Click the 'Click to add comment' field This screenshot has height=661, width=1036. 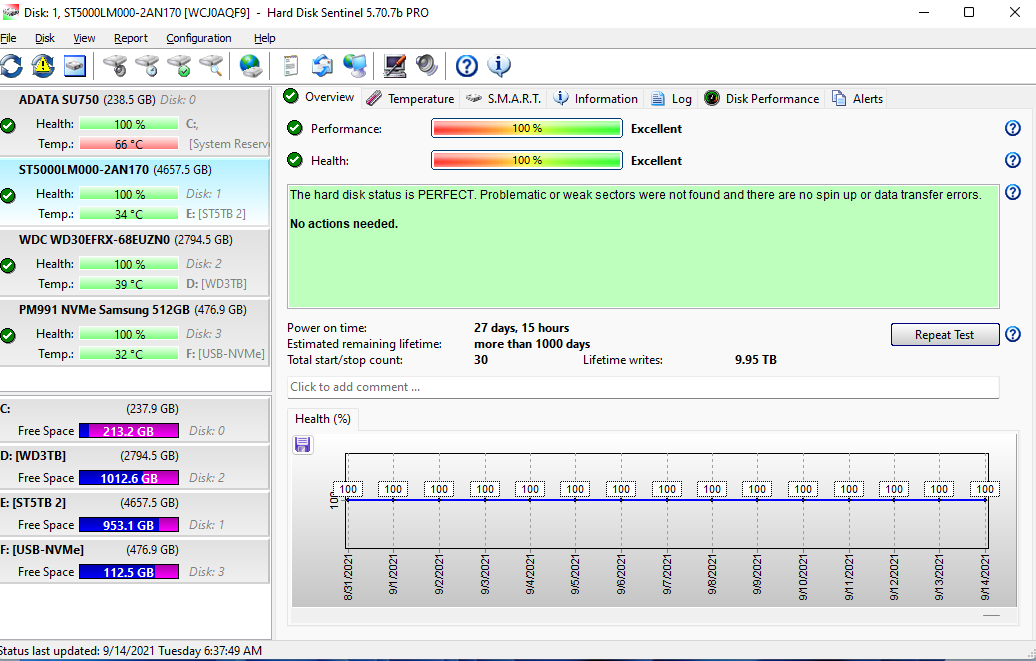643,387
